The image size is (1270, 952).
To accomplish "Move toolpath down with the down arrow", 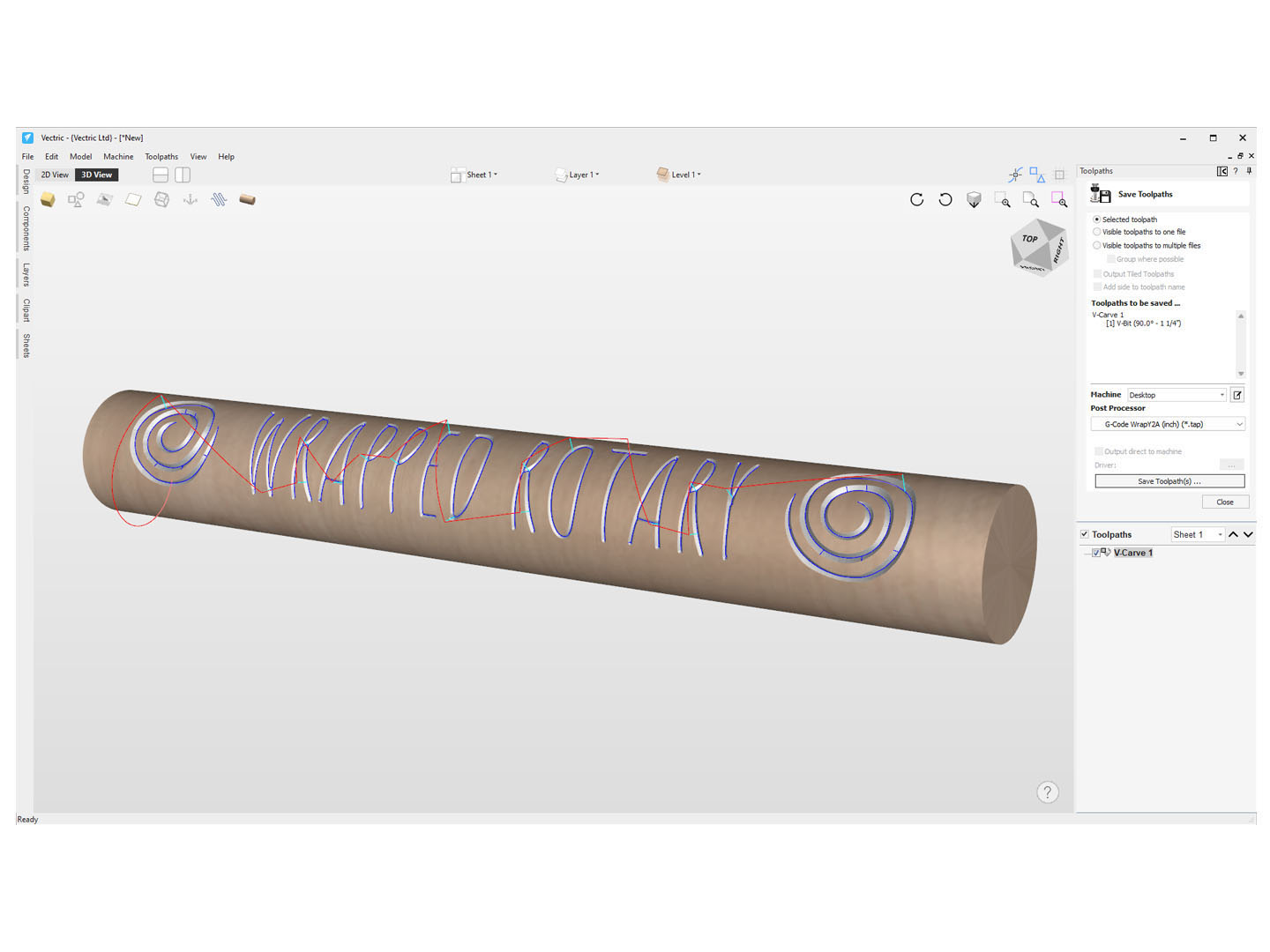I will [x=1248, y=534].
